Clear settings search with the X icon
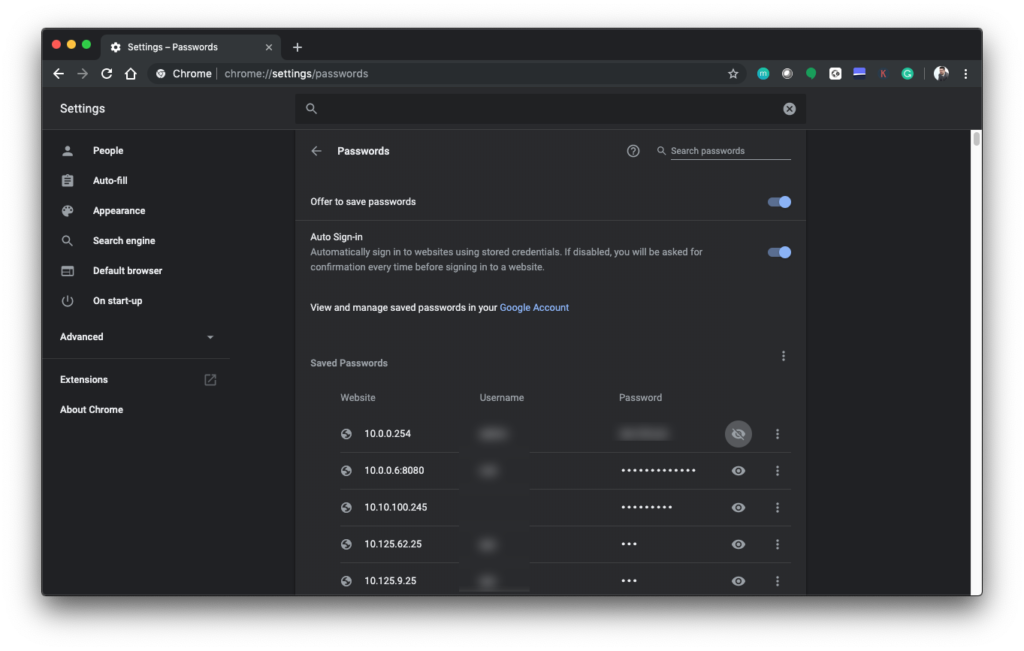 [x=789, y=109]
